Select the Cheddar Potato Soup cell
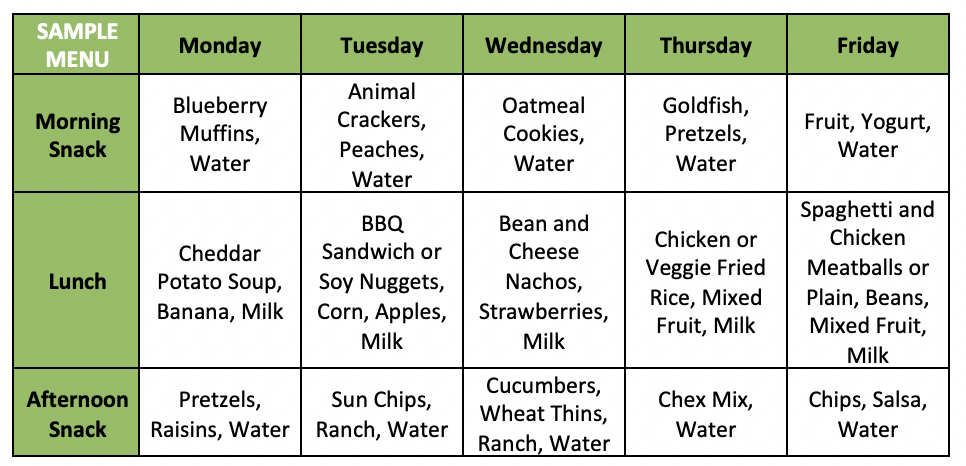 (220, 282)
